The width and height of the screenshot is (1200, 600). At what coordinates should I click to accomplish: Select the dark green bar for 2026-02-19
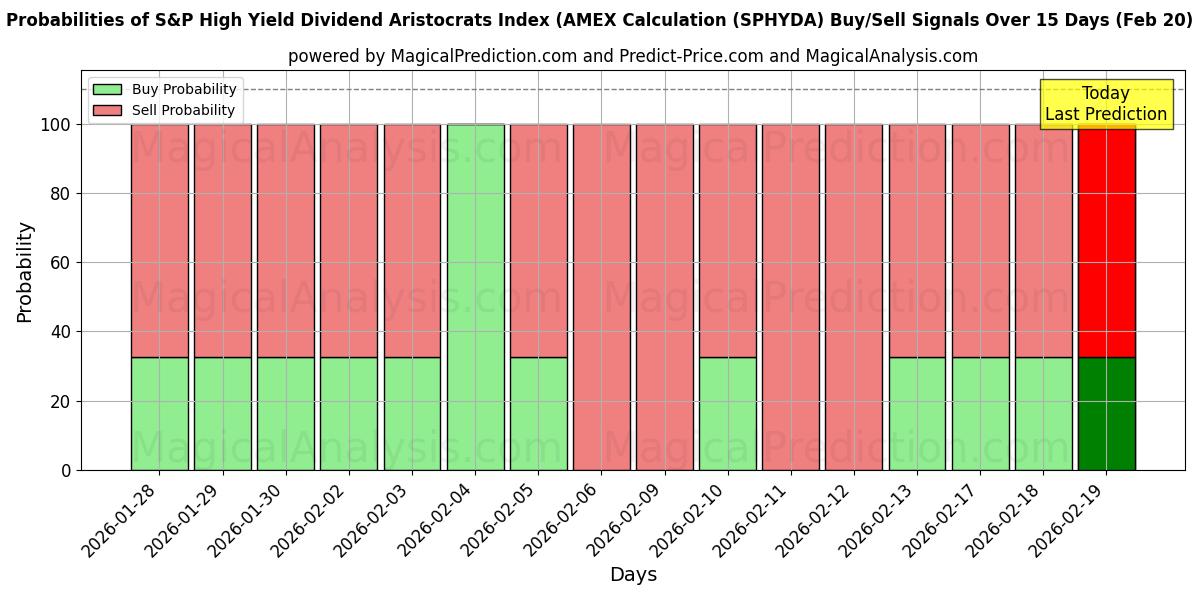tap(1105, 410)
